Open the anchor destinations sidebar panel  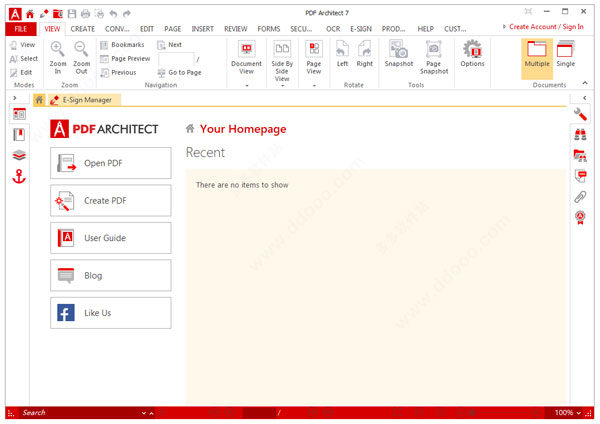click(19, 176)
